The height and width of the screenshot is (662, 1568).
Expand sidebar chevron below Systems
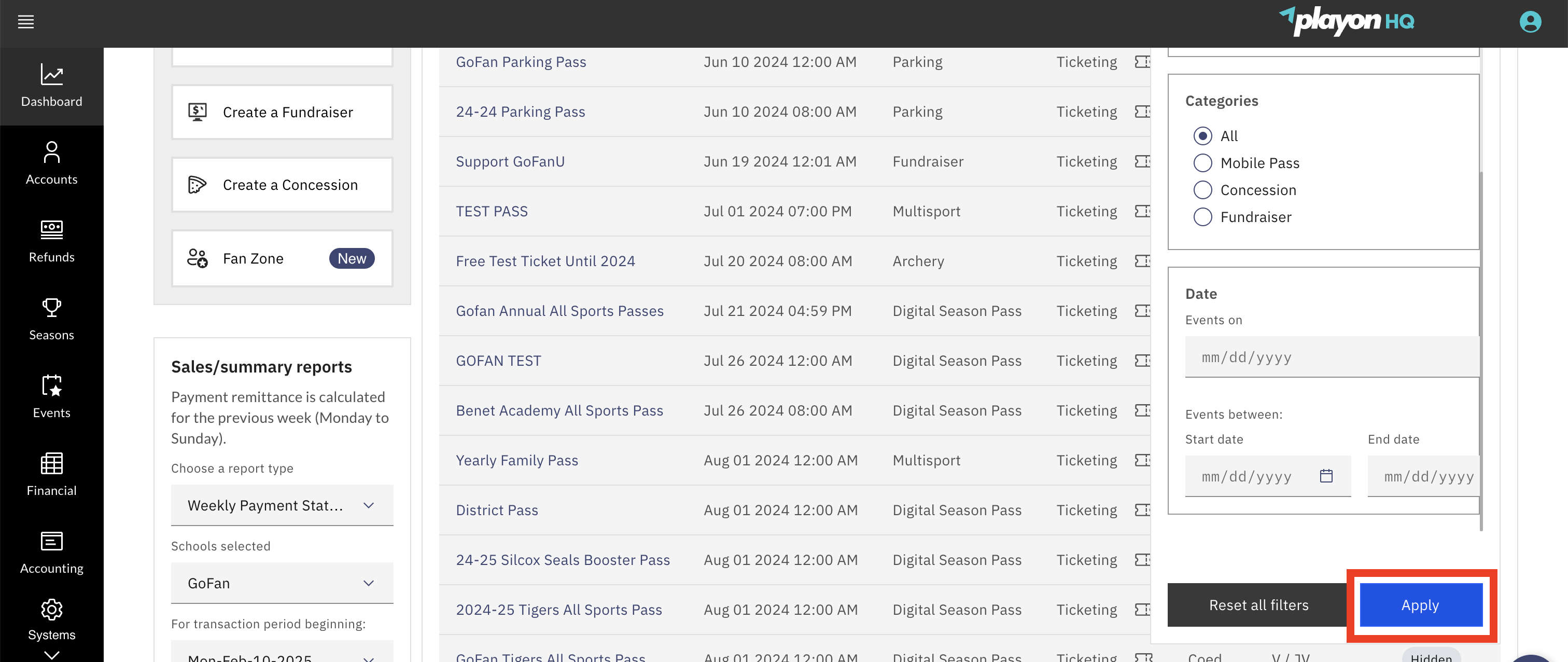pyautogui.click(x=52, y=655)
